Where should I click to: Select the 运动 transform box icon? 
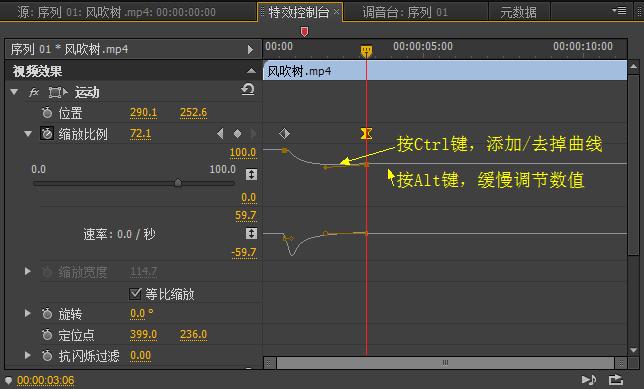pyautogui.click(x=58, y=92)
